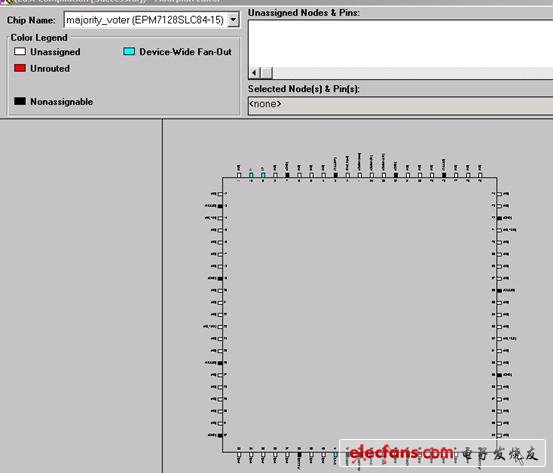Select the white Unassigned legend swatch
The height and width of the screenshot is (473, 553).
(20, 52)
